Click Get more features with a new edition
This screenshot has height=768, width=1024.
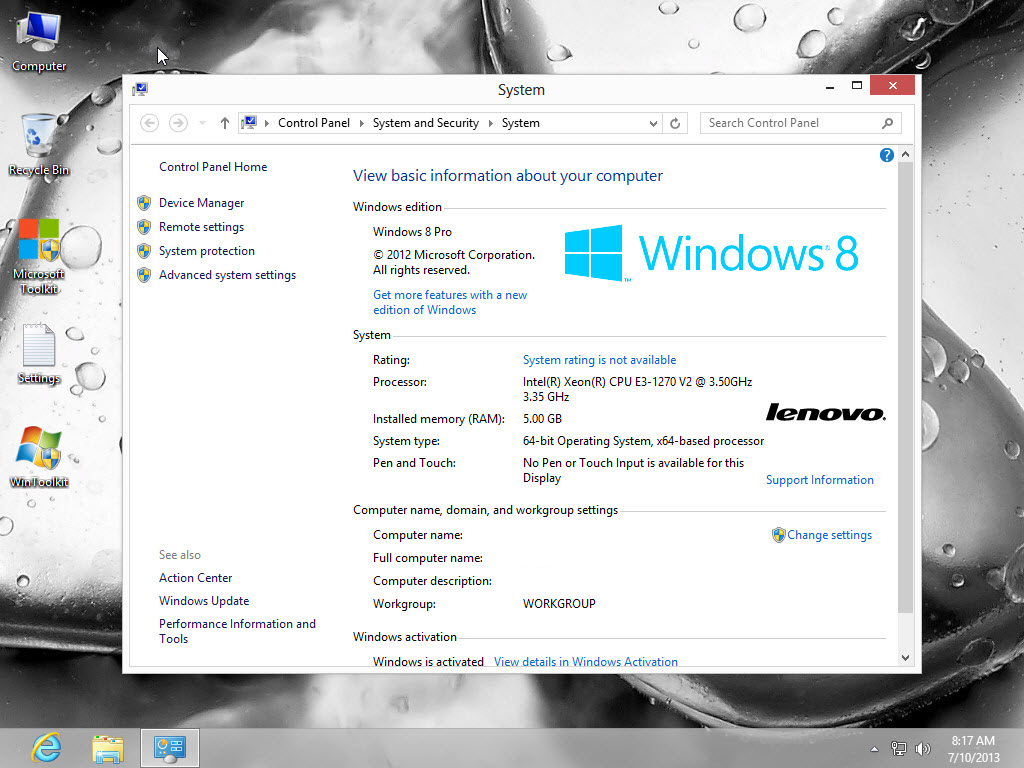(x=450, y=302)
